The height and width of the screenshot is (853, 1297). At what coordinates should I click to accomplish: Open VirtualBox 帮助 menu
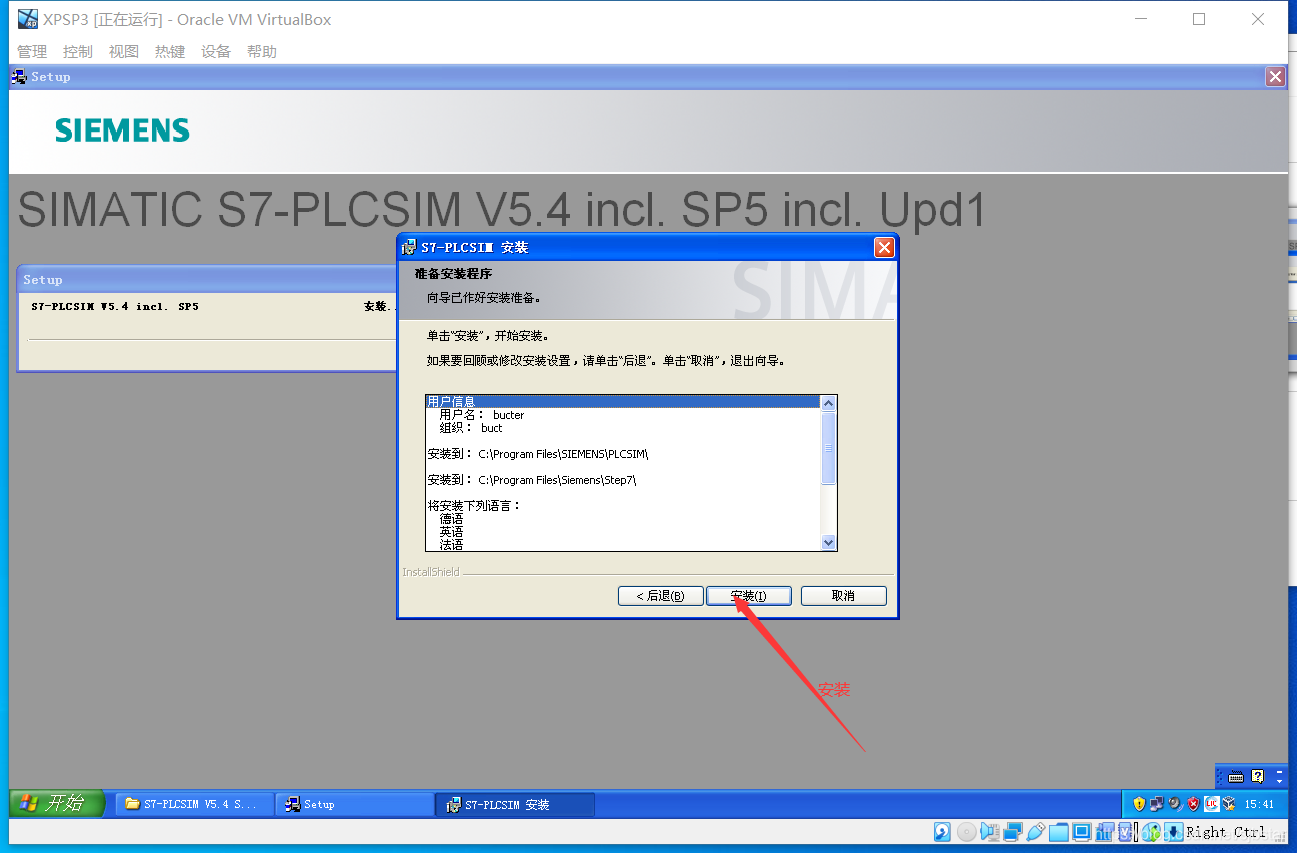262,52
